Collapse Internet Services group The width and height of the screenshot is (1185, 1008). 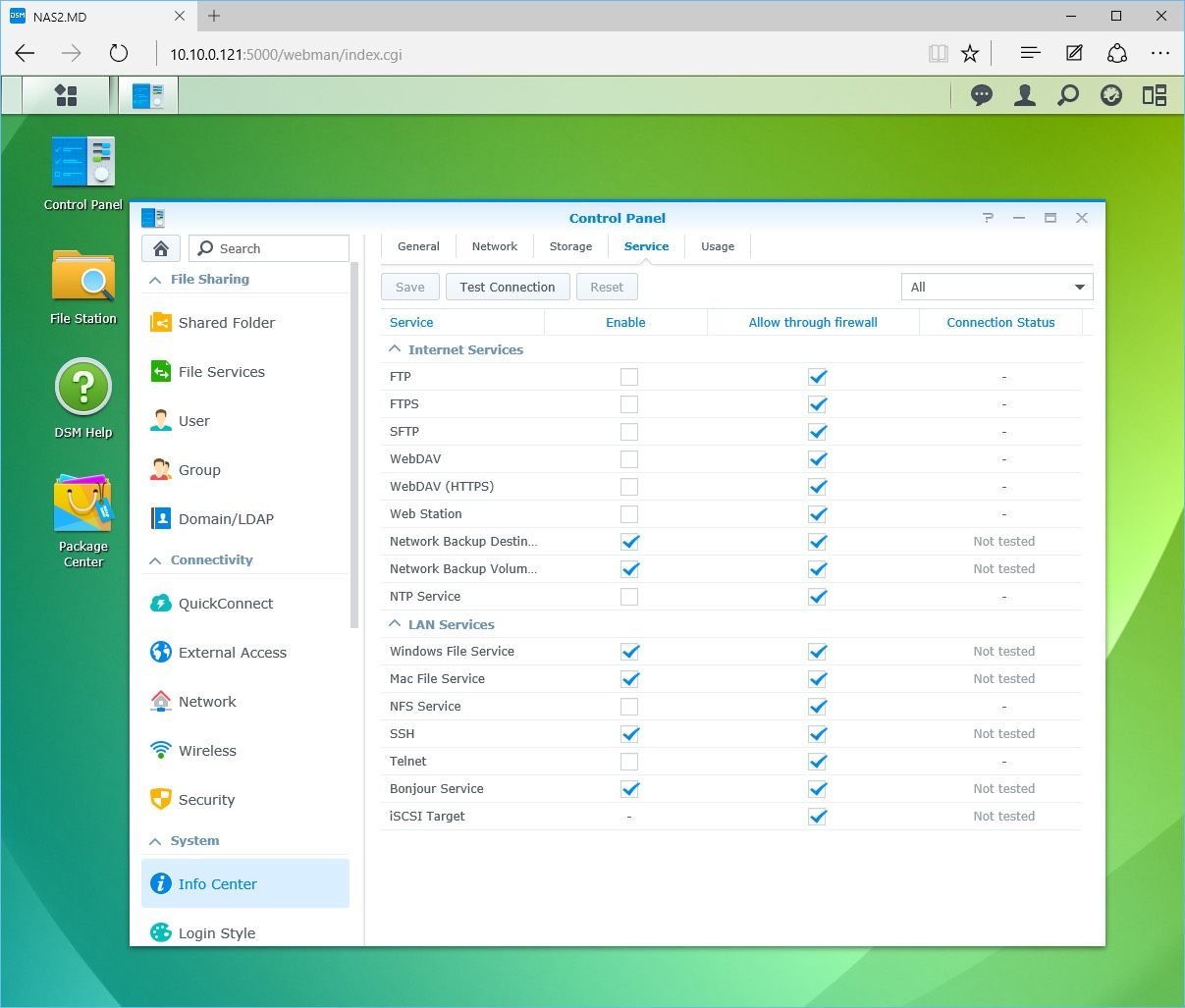tap(395, 349)
